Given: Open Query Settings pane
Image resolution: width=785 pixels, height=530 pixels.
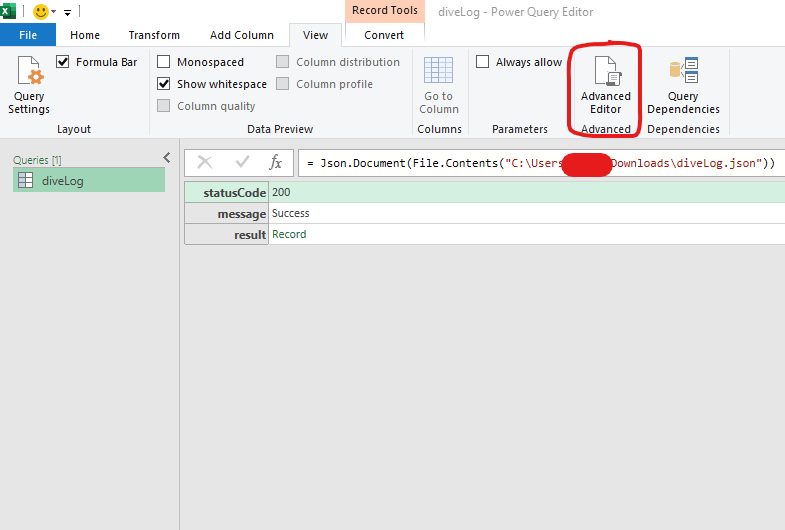Looking at the screenshot, I should point(29,86).
